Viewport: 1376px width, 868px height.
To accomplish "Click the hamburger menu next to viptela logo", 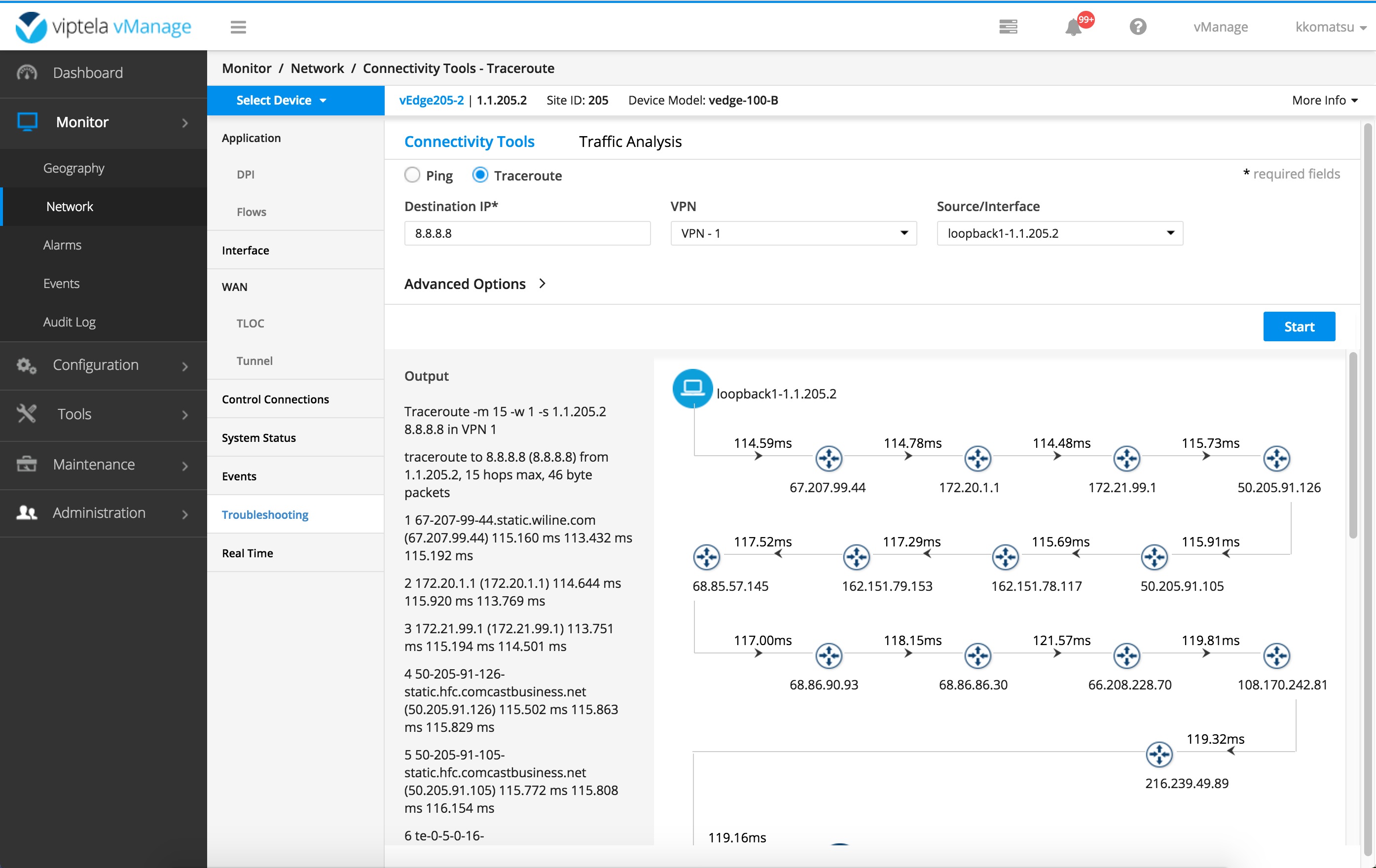I will click(238, 27).
